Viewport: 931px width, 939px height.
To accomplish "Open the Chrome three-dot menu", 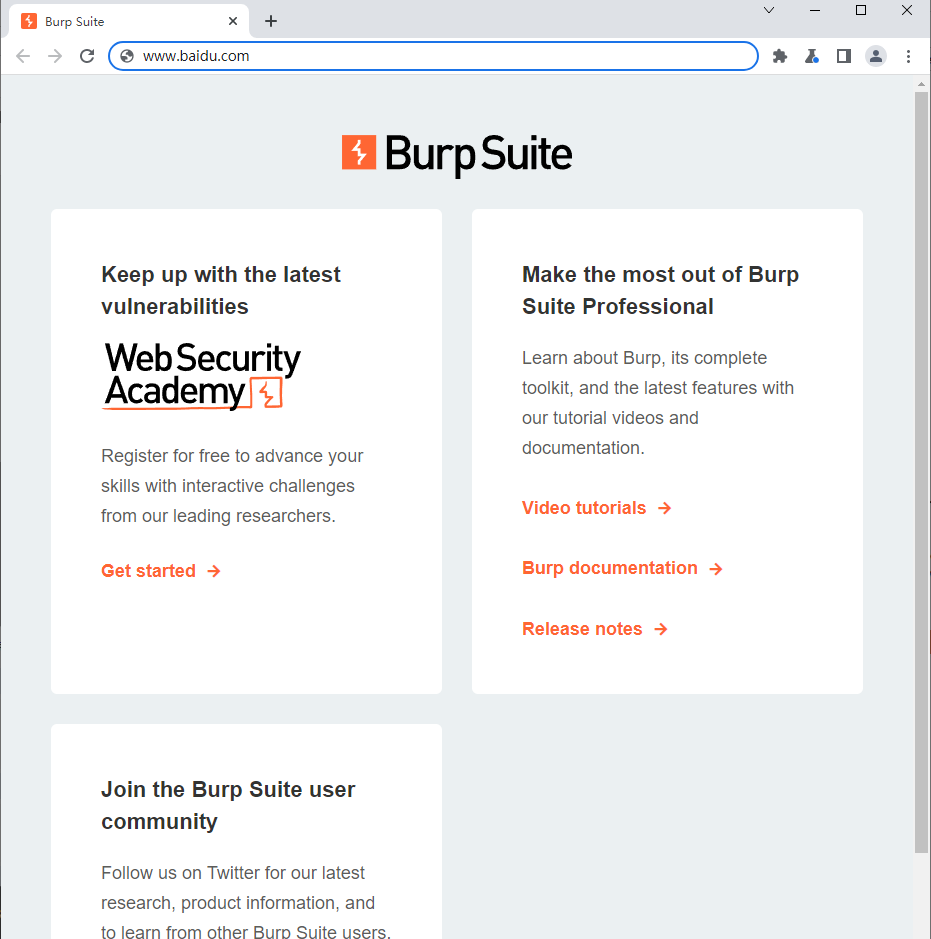I will [908, 56].
